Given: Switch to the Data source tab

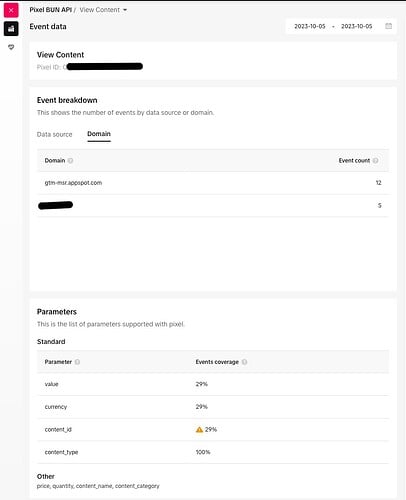Looking at the screenshot, I should (54, 134).
